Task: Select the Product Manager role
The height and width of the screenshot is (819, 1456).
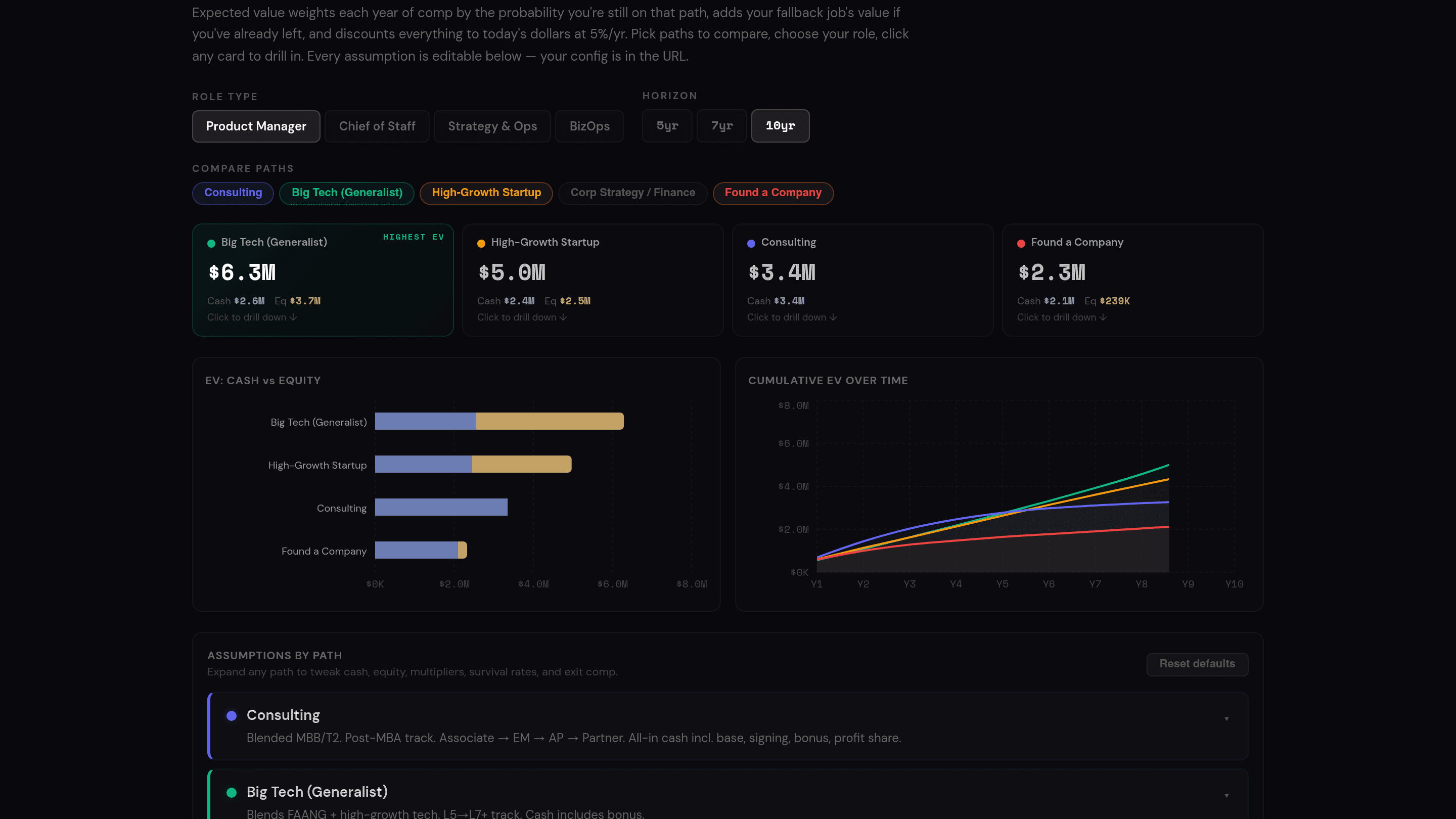Action: point(256,126)
